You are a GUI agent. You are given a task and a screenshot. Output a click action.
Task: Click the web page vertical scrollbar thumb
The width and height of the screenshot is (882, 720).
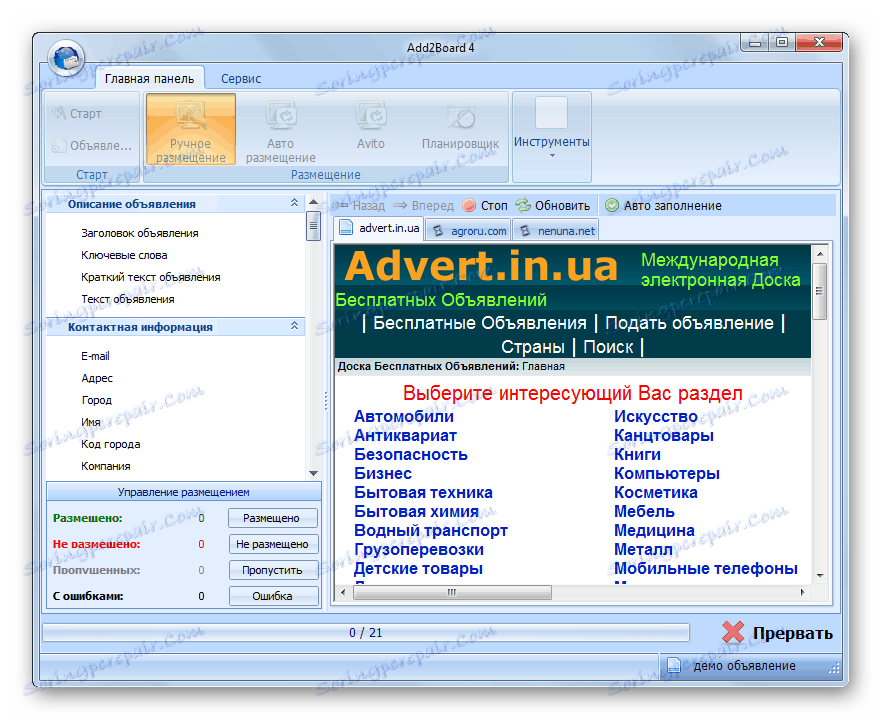pos(819,291)
